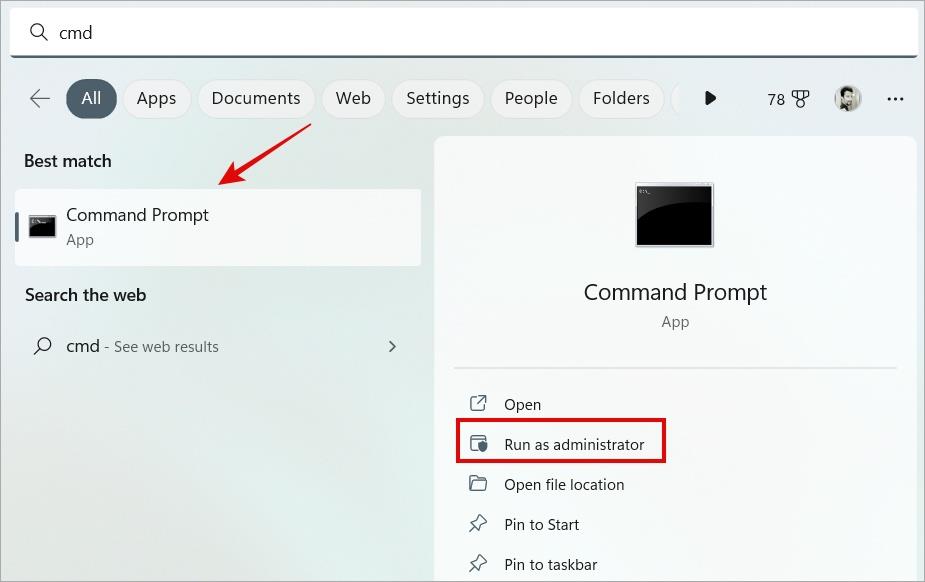Screen dimensions: 925x582
Task: Click the large Command Prompt preview thumbnail
Action: [x=674, y=215]
